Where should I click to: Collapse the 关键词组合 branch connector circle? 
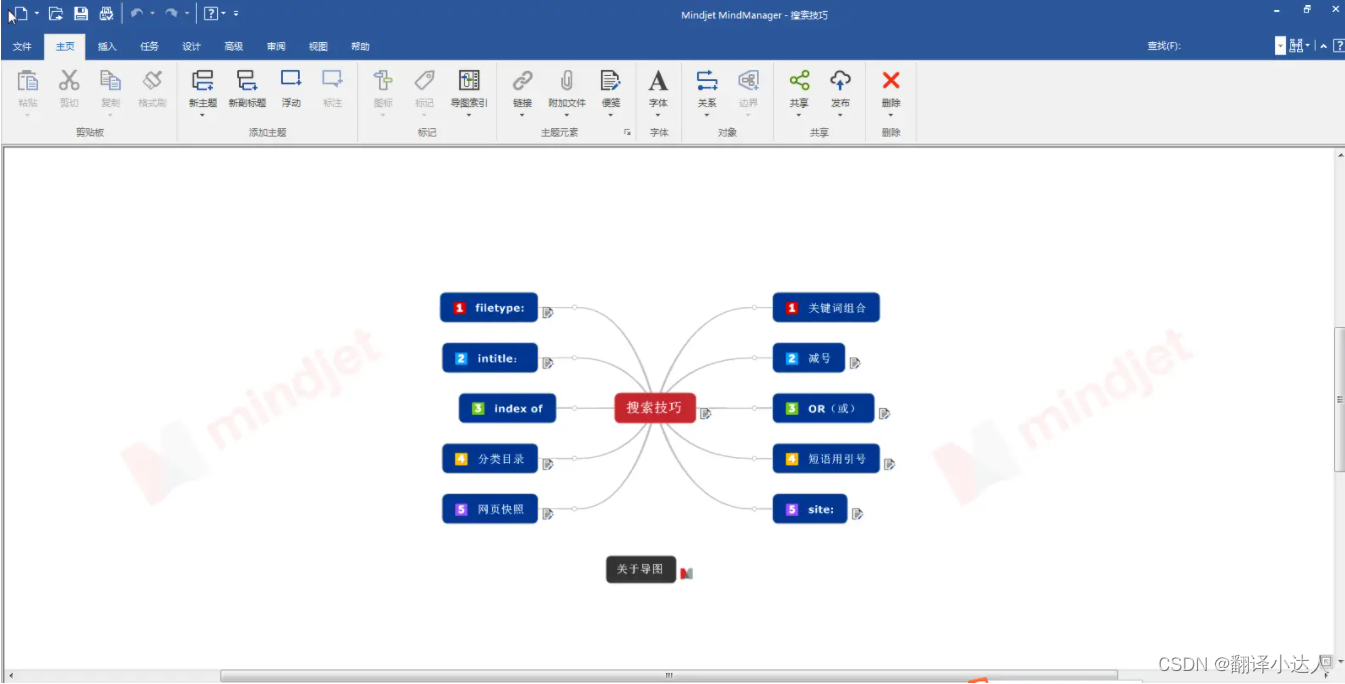click(x=754, y=308)
